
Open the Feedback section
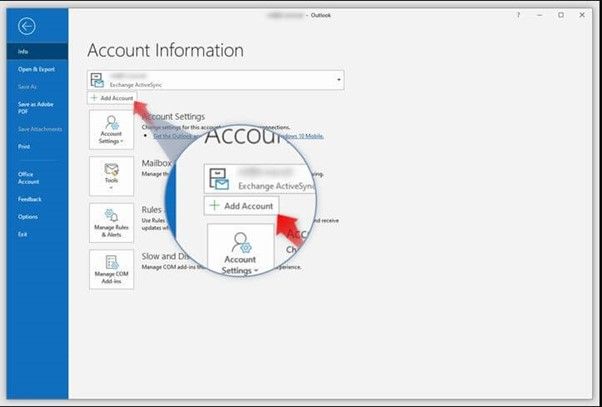(x=29, y=199)
